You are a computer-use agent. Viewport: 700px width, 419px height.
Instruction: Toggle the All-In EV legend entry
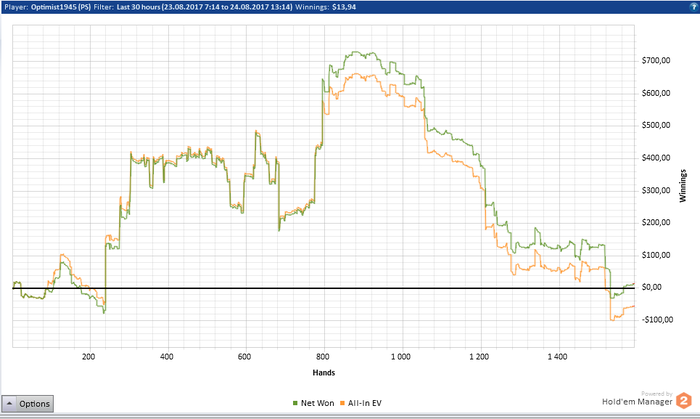pos(361,403)
